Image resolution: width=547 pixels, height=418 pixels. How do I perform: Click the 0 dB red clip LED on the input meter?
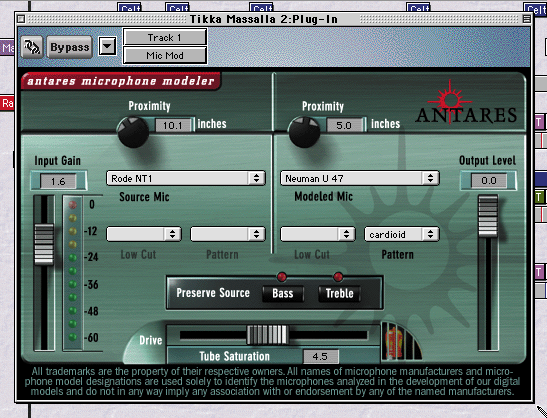(73, 204)
